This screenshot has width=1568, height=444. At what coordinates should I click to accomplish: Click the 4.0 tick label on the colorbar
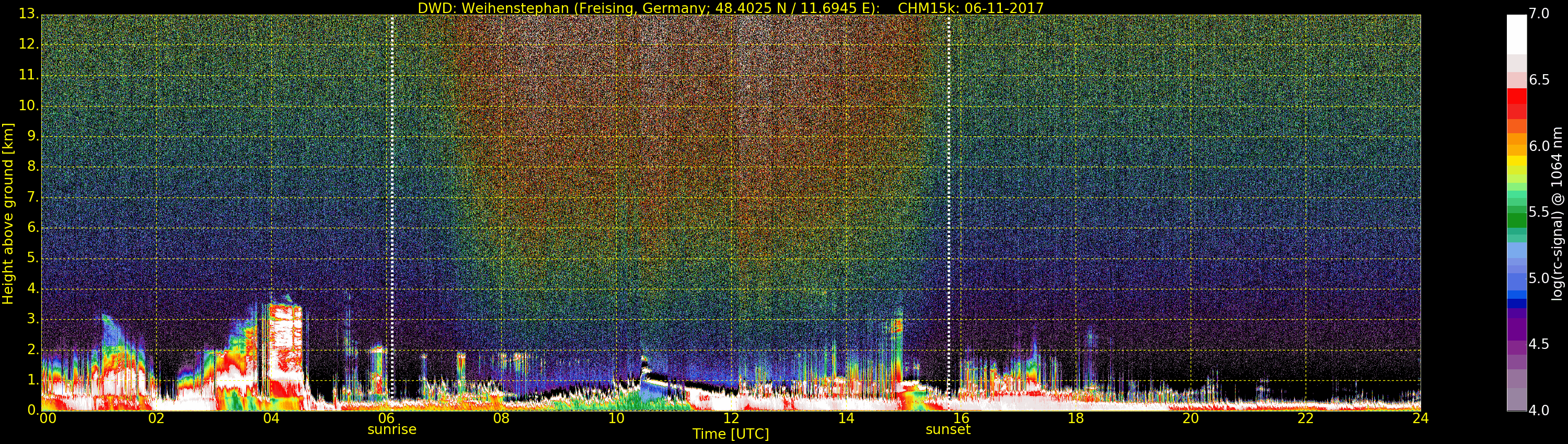coord(1539,411)
